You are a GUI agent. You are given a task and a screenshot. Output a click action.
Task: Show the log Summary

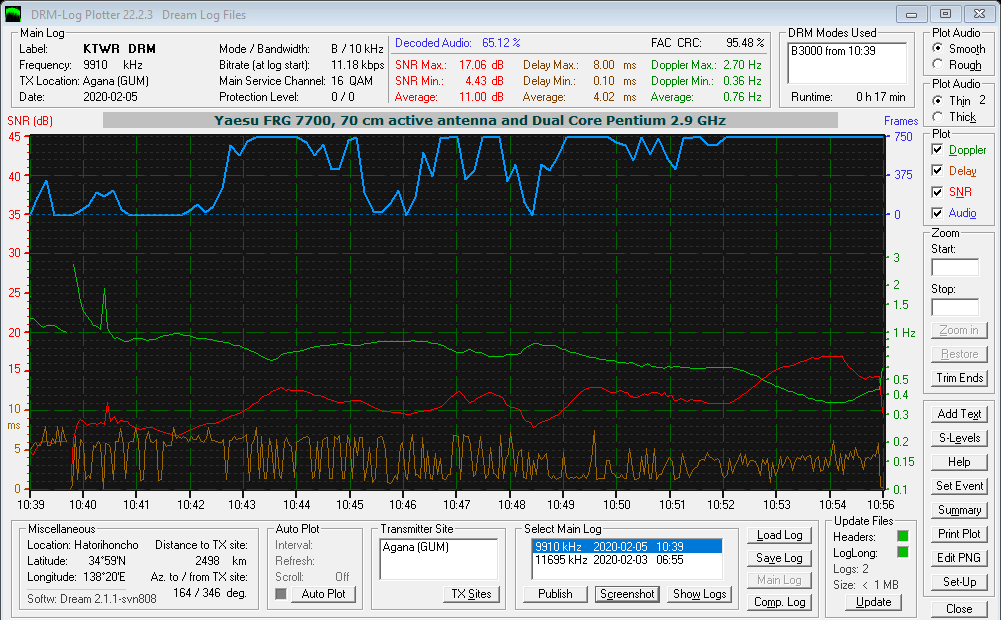959,510
